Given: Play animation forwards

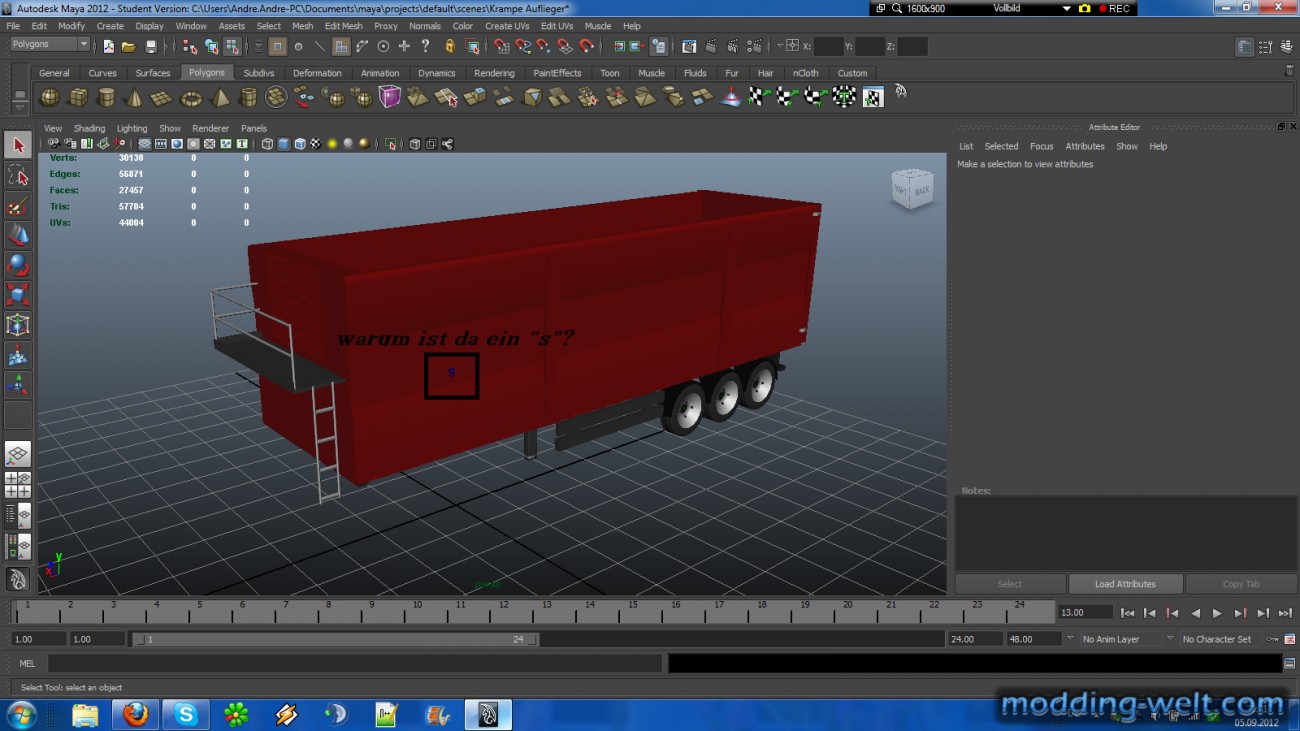Looking at the screenshot, I should [1217, 613].
